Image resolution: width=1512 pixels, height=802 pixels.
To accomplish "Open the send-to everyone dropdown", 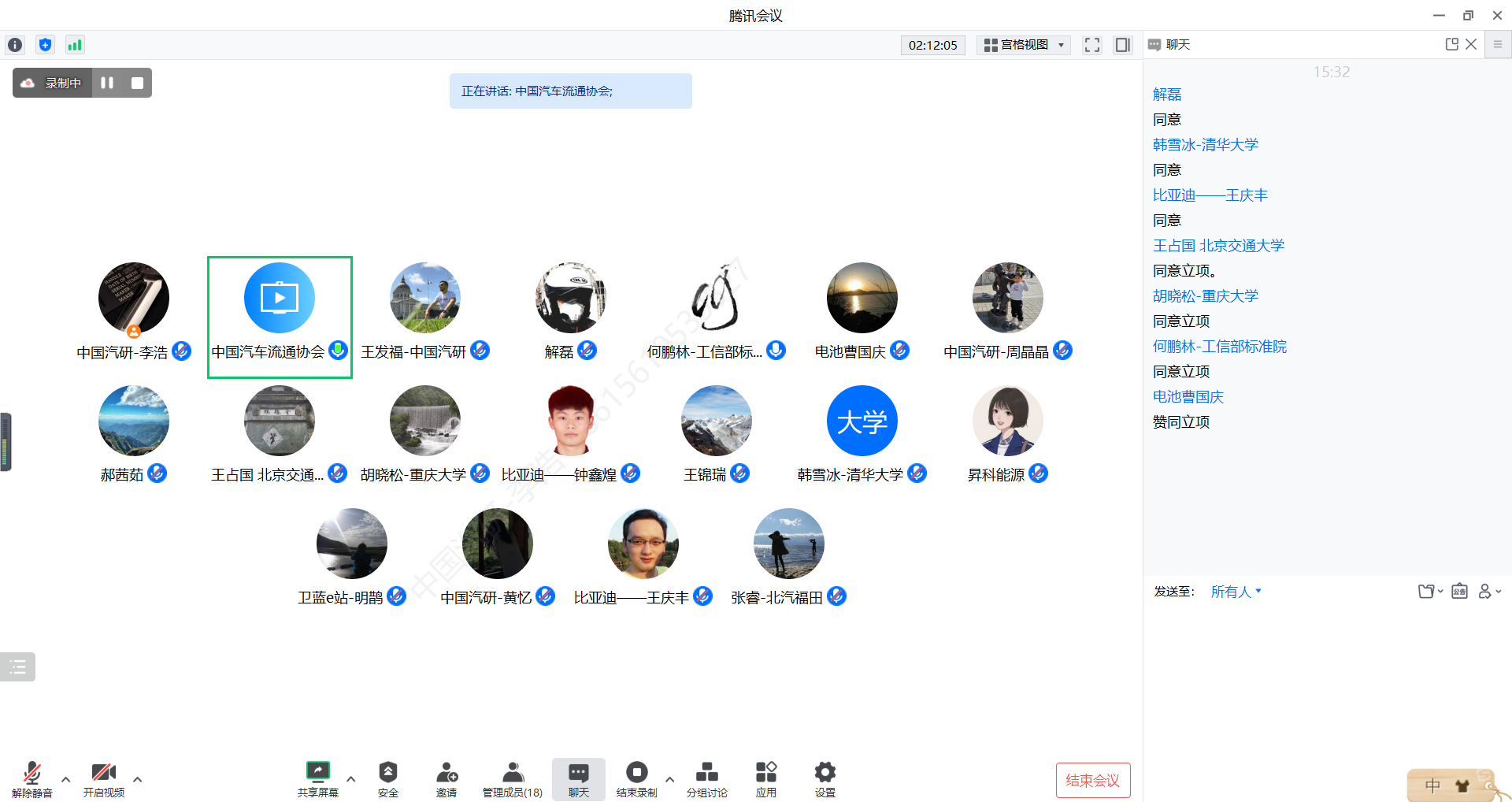I will [x=1236, y=592].
